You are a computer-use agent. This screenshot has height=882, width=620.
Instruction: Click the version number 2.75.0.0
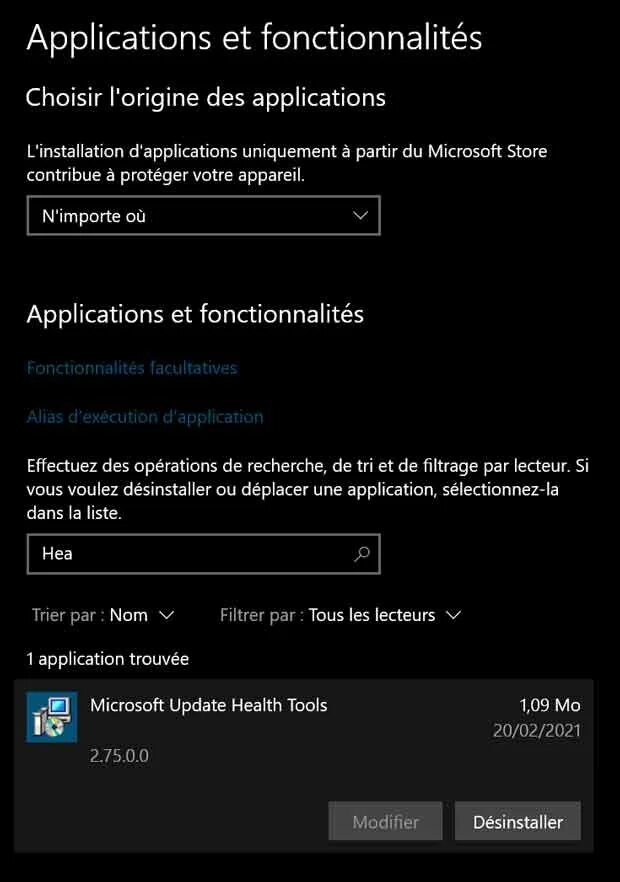(119, 755)
